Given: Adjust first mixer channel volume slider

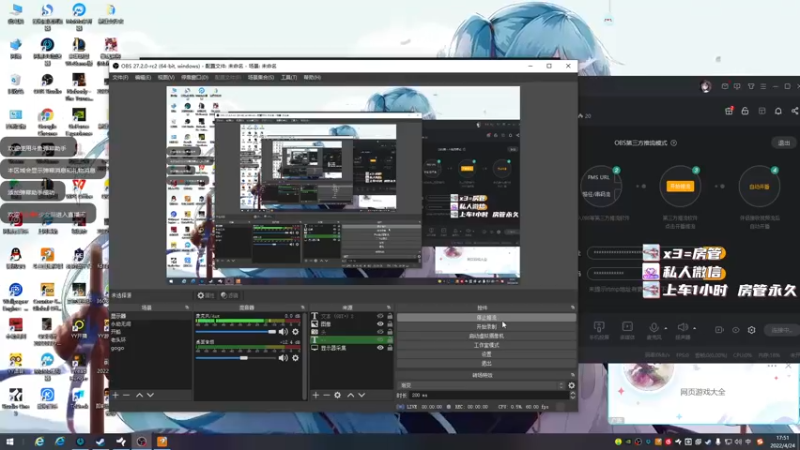Looking at the screenshot, I should (x=236, y=332).
